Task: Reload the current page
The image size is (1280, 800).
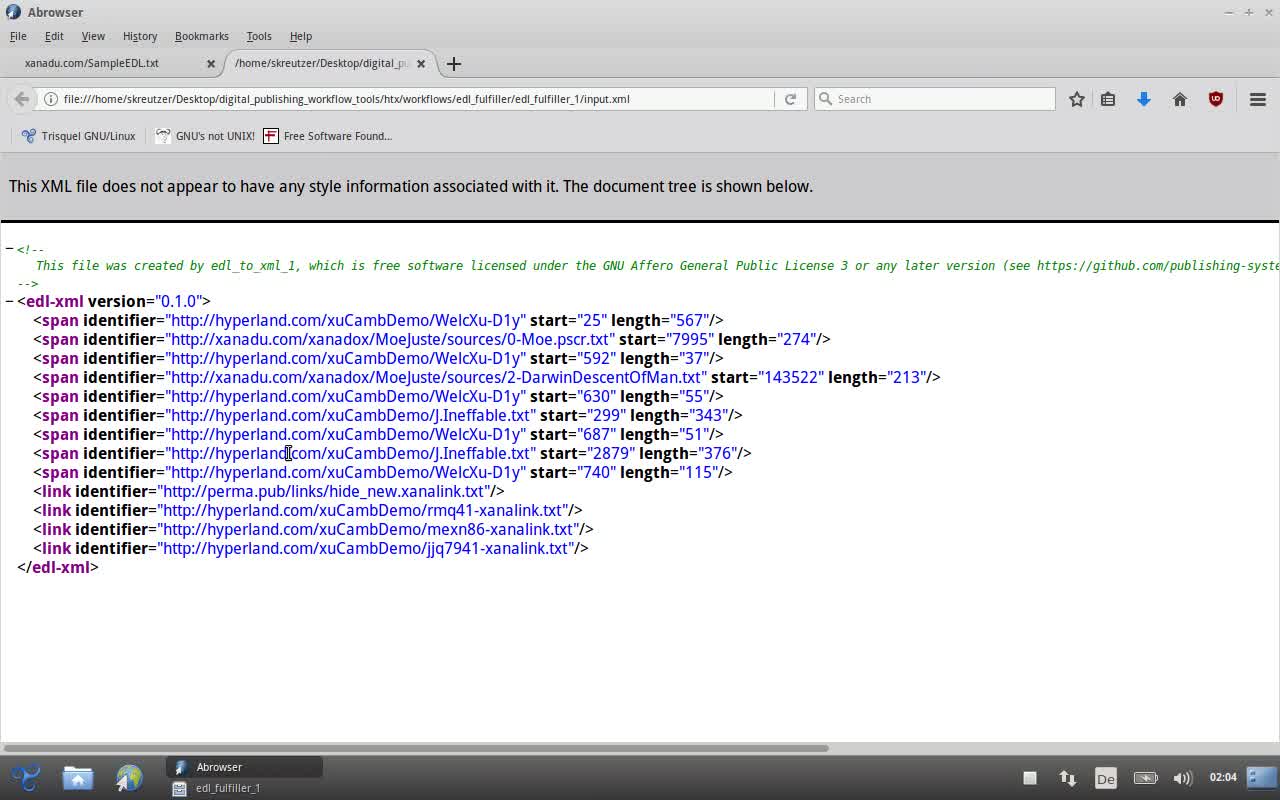Action: [x=790, y=99]
